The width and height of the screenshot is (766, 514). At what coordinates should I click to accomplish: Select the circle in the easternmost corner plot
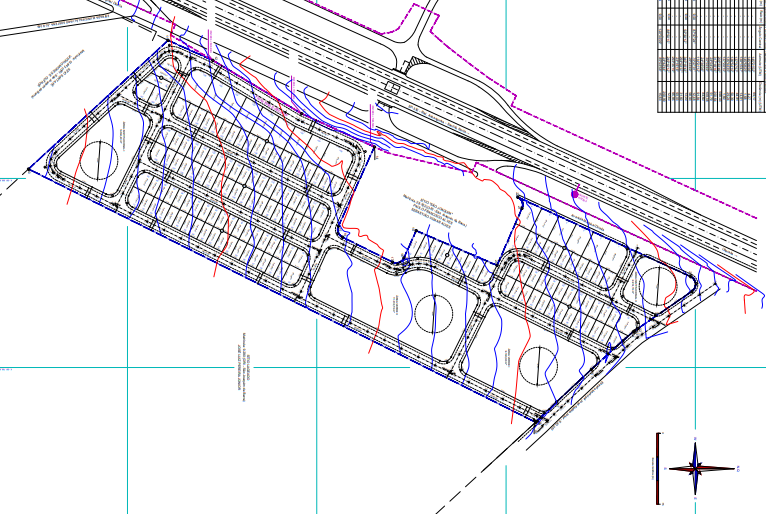coord(658,286)
